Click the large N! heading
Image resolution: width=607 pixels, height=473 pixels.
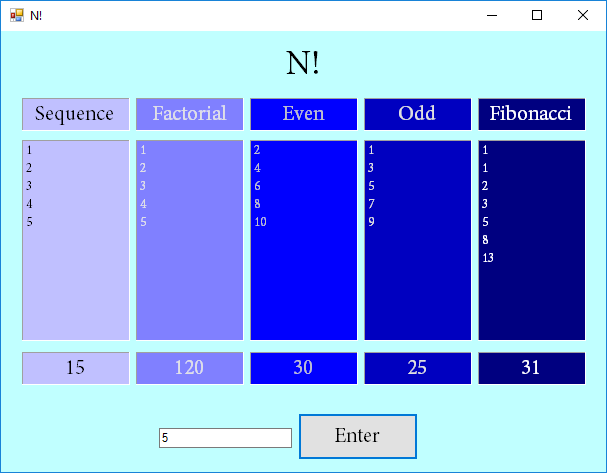pos(303,63)
